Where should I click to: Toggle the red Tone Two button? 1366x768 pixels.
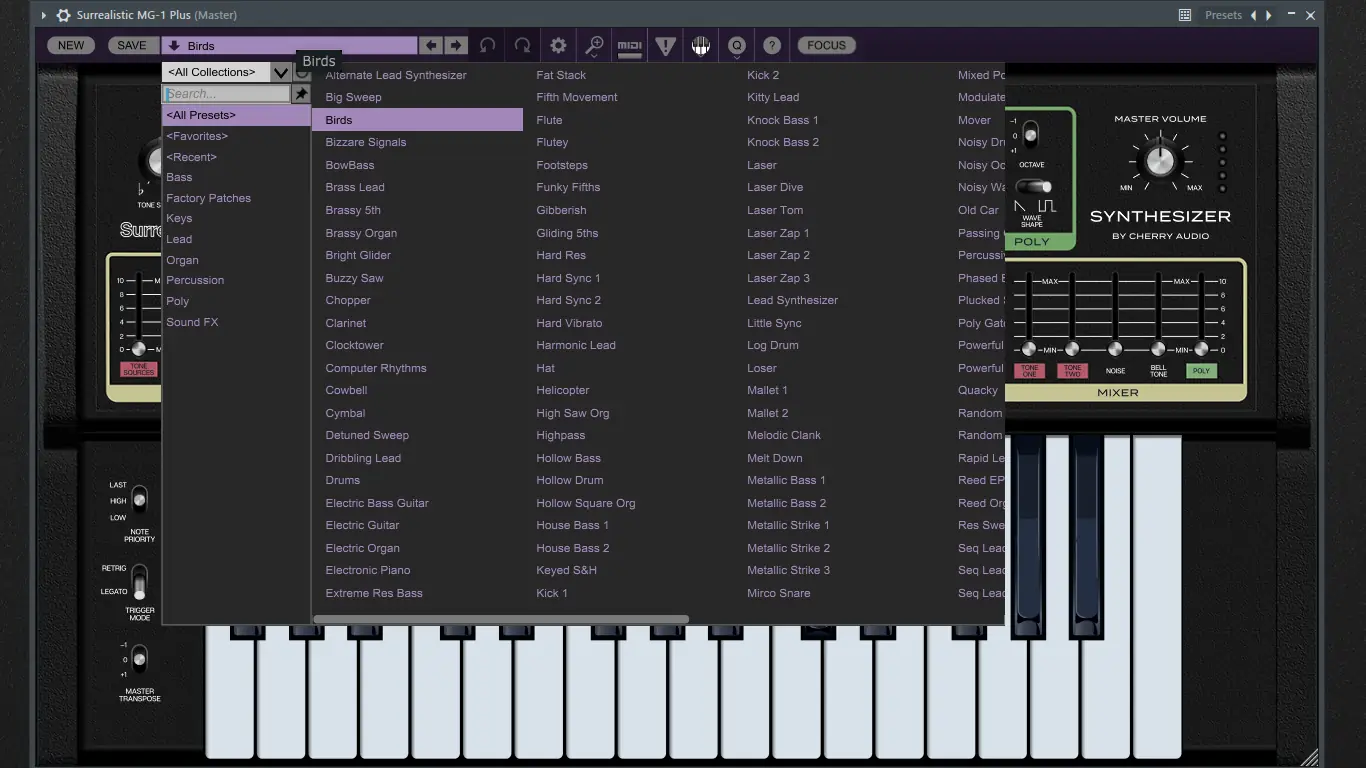coord(1072,371)
